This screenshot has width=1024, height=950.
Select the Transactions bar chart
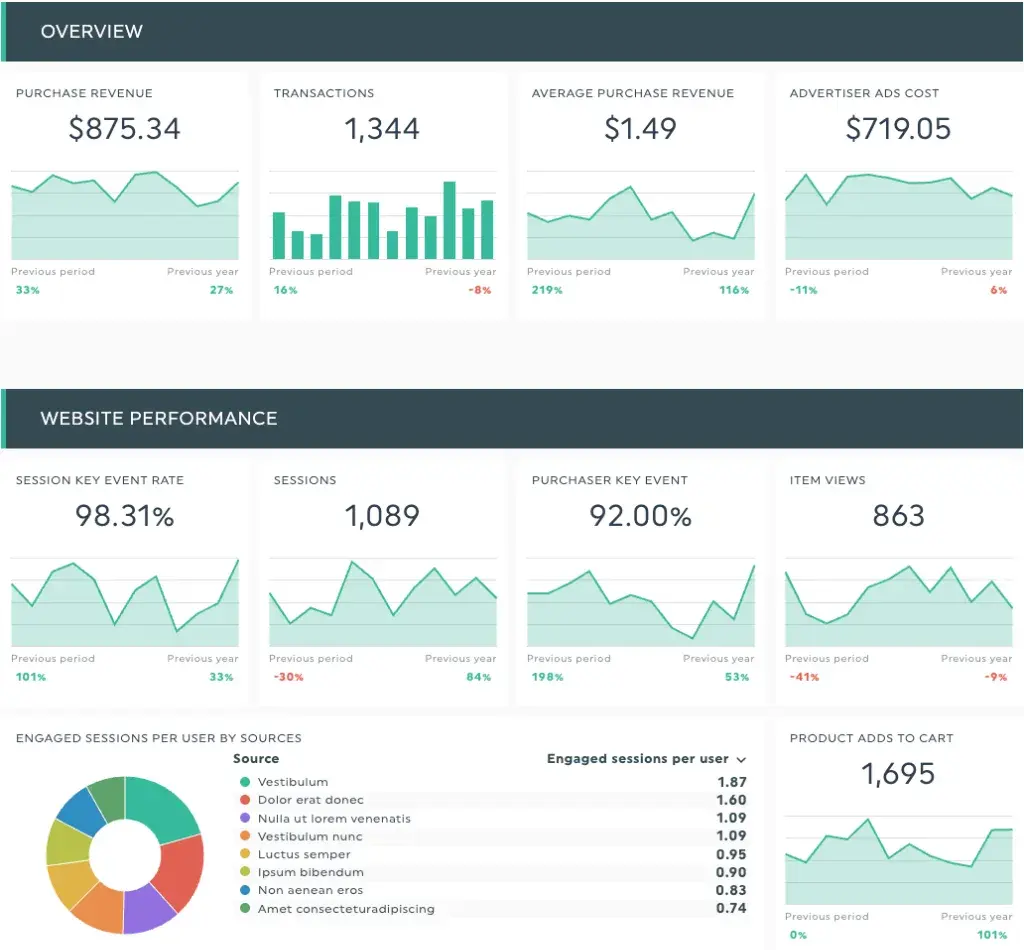(x=383, y=215)
